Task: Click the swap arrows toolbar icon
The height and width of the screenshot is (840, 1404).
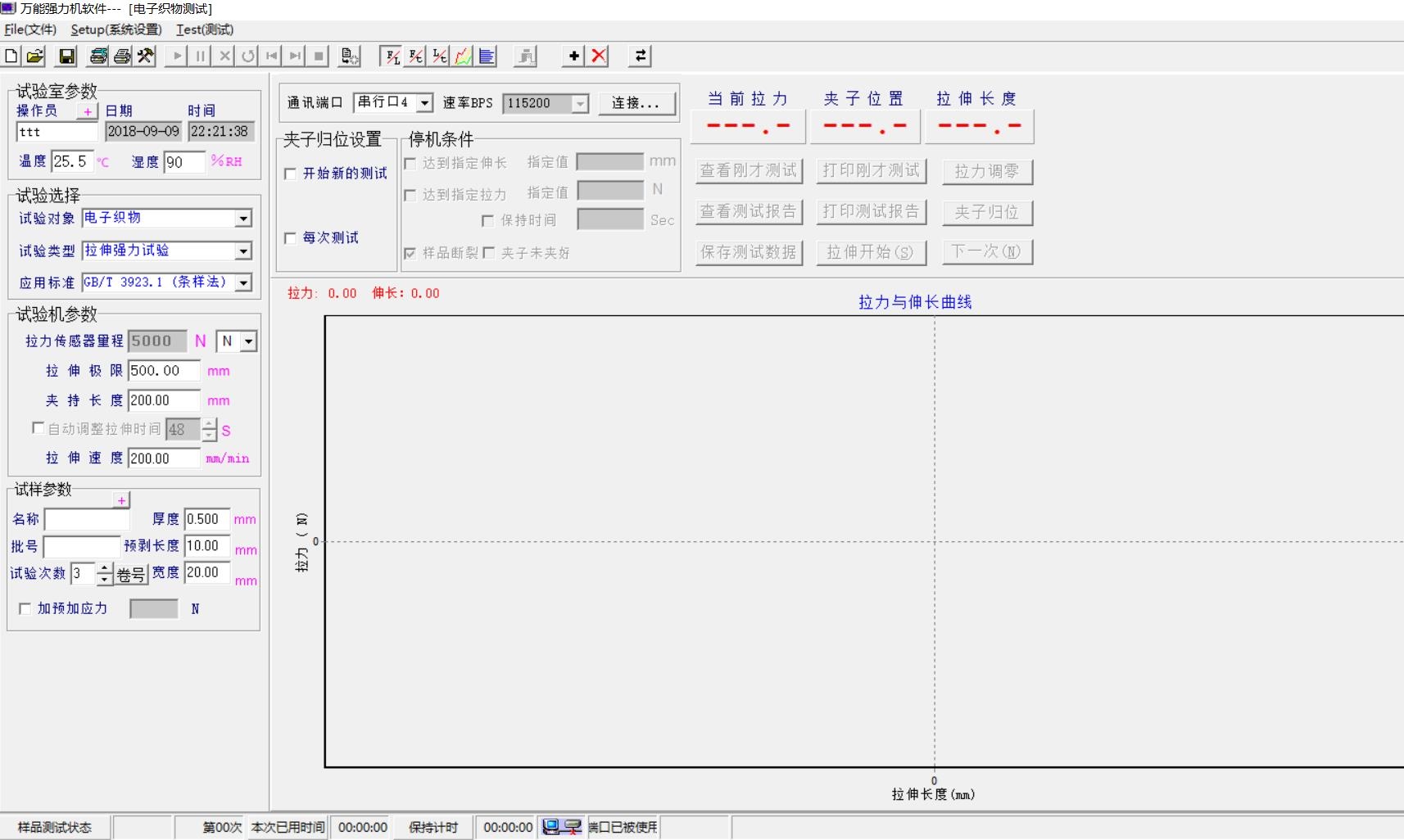Action: [641, 56]
